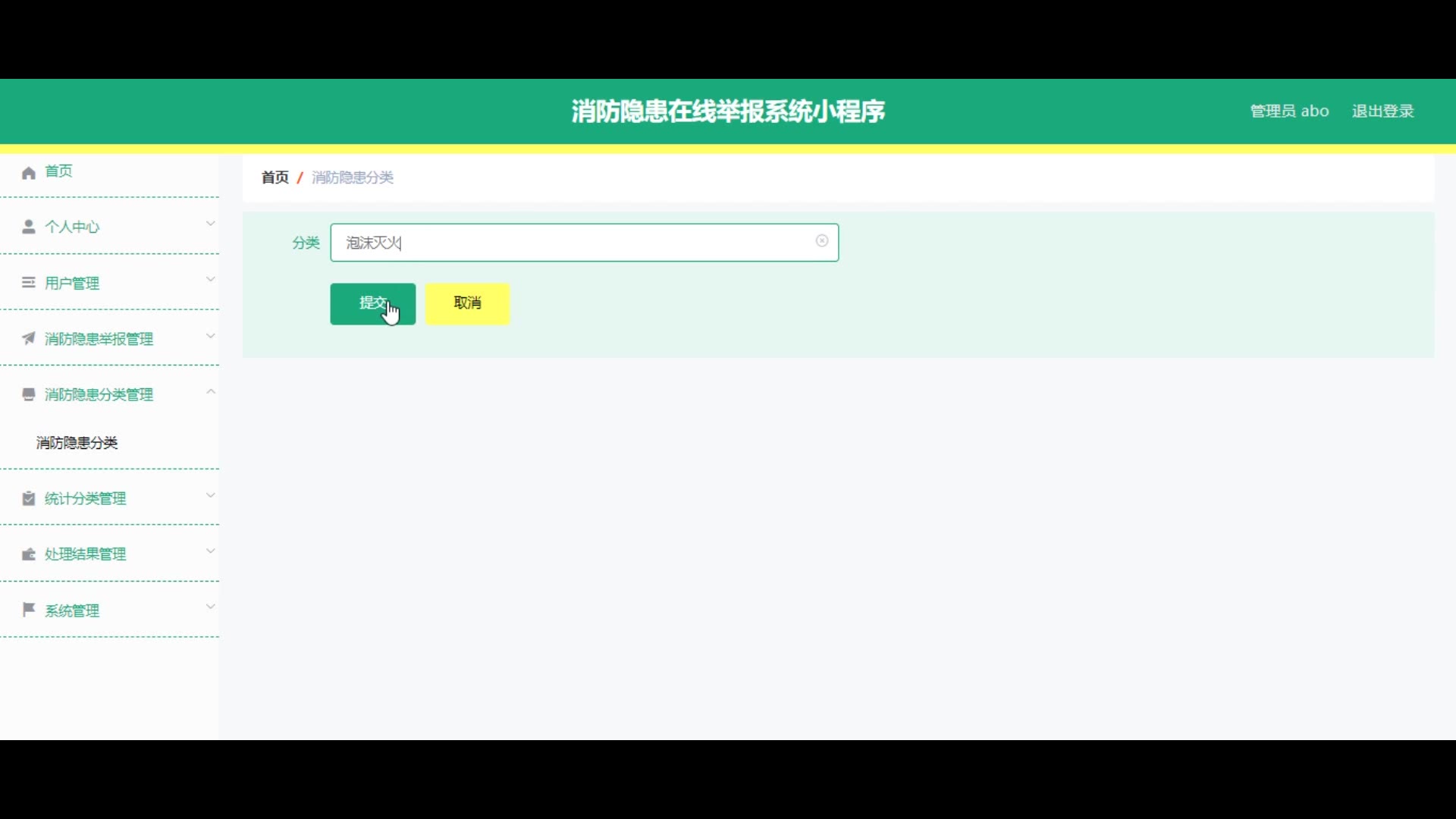
Task: Click the person icon beside 个人中心
Action: tap(29, 227)
